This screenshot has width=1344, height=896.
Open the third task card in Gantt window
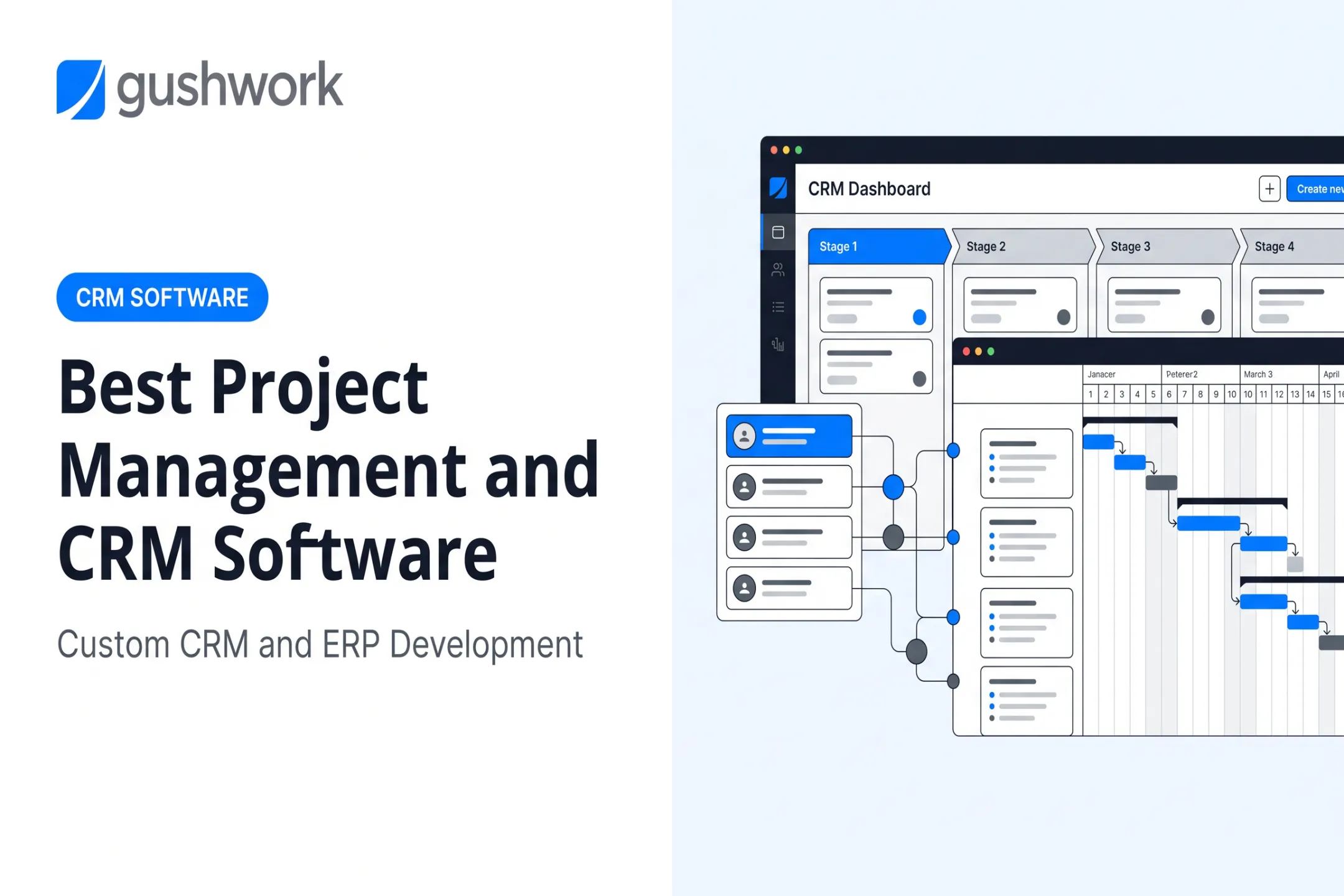(x=1026, y=623)
